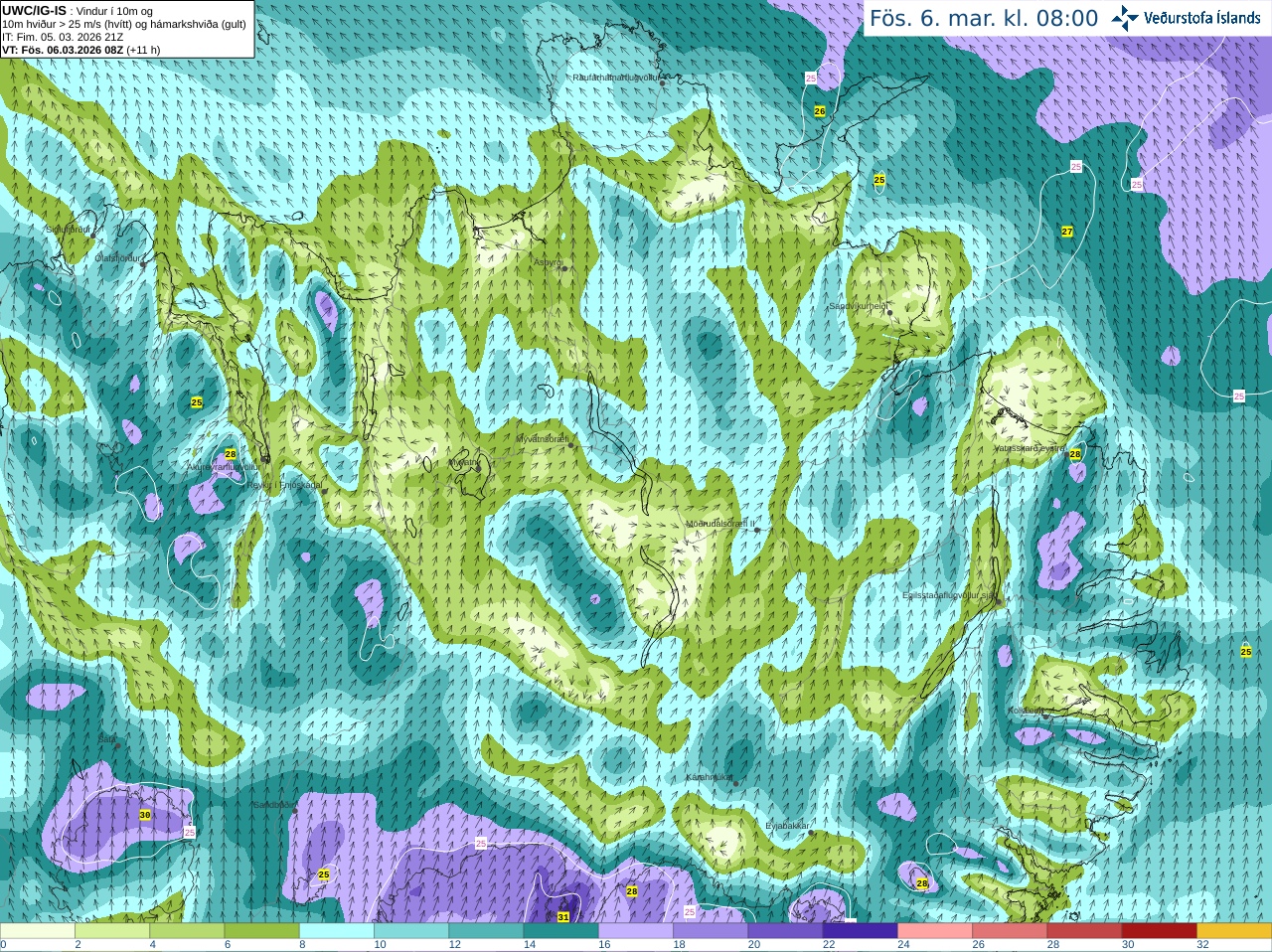Click the 2–4 m/s legend swatch
This screenshot has width=1272, height=952.
click(112, 931)
